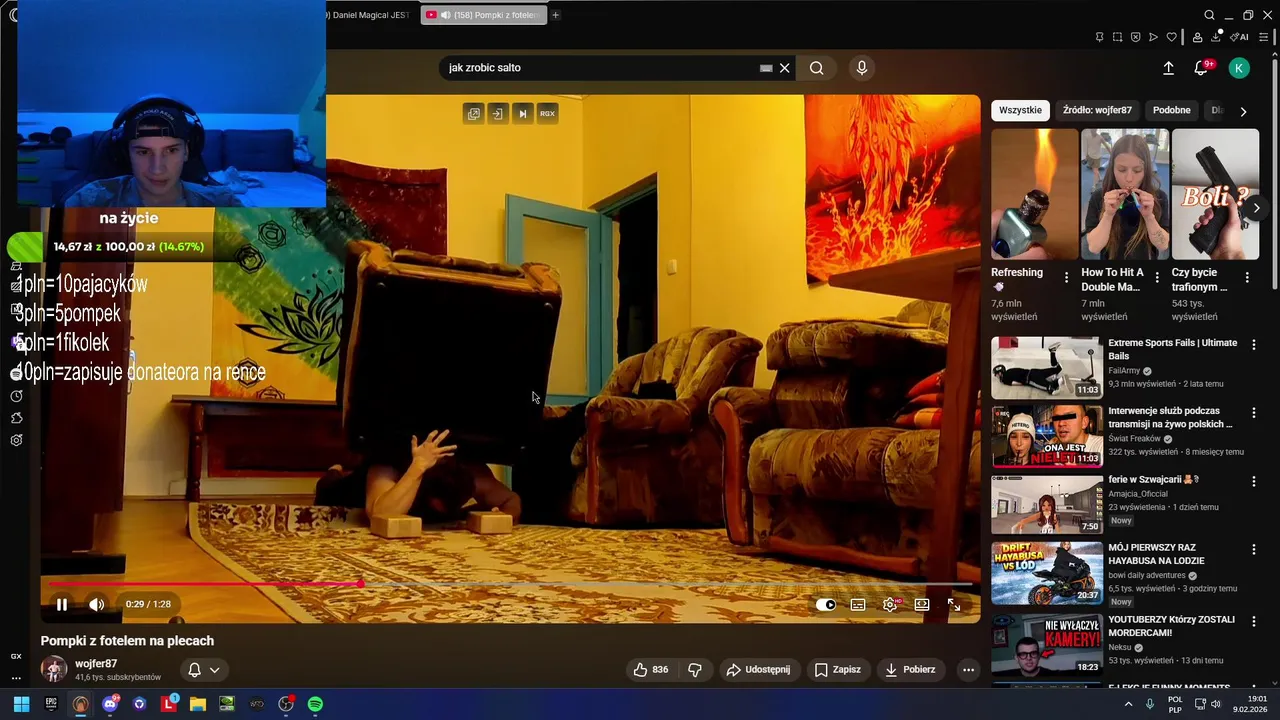Open a new browser tab with plus
The image size is (1280, 720).
555,15
